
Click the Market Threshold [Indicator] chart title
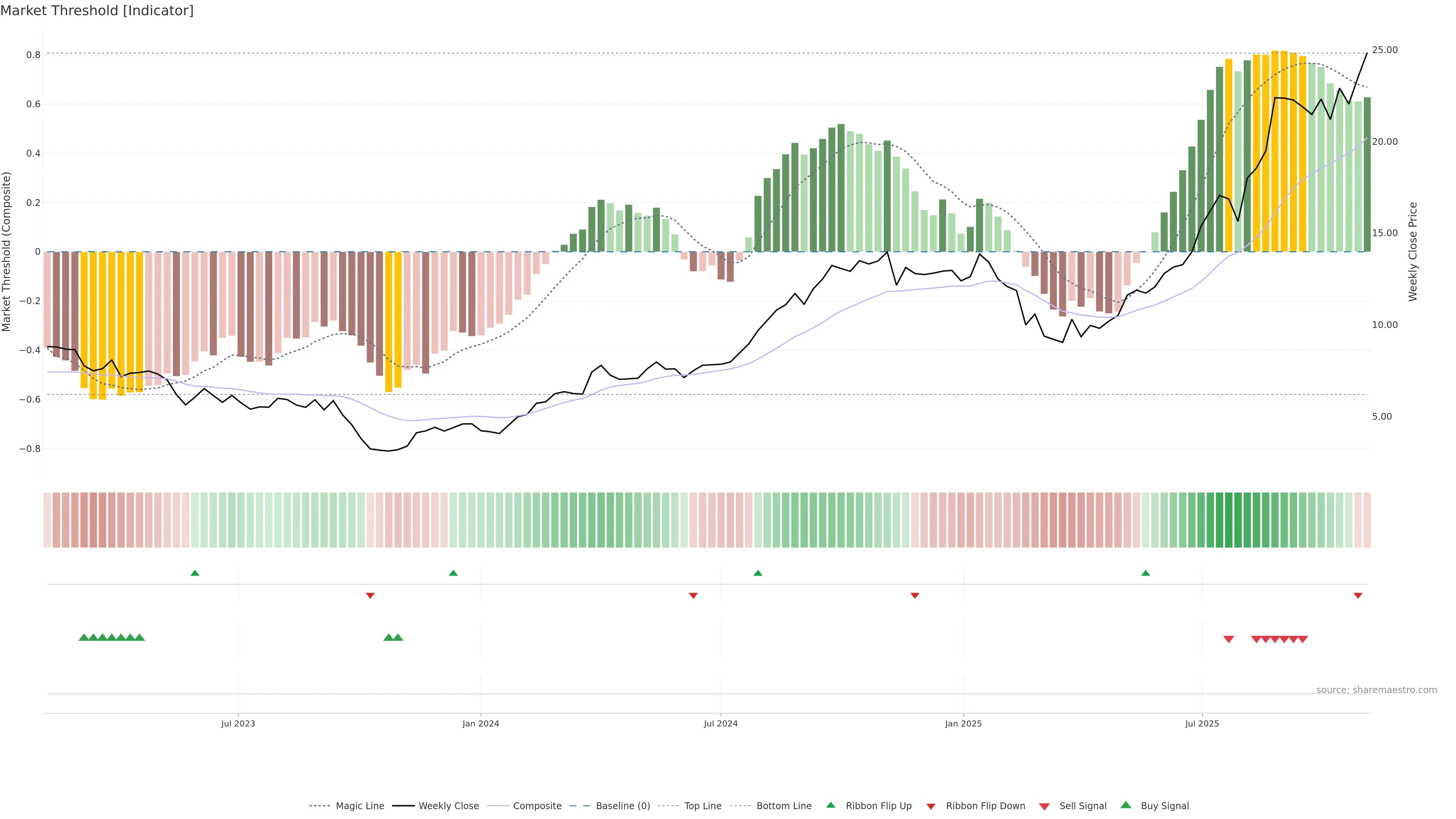click(x=97, y=11)
